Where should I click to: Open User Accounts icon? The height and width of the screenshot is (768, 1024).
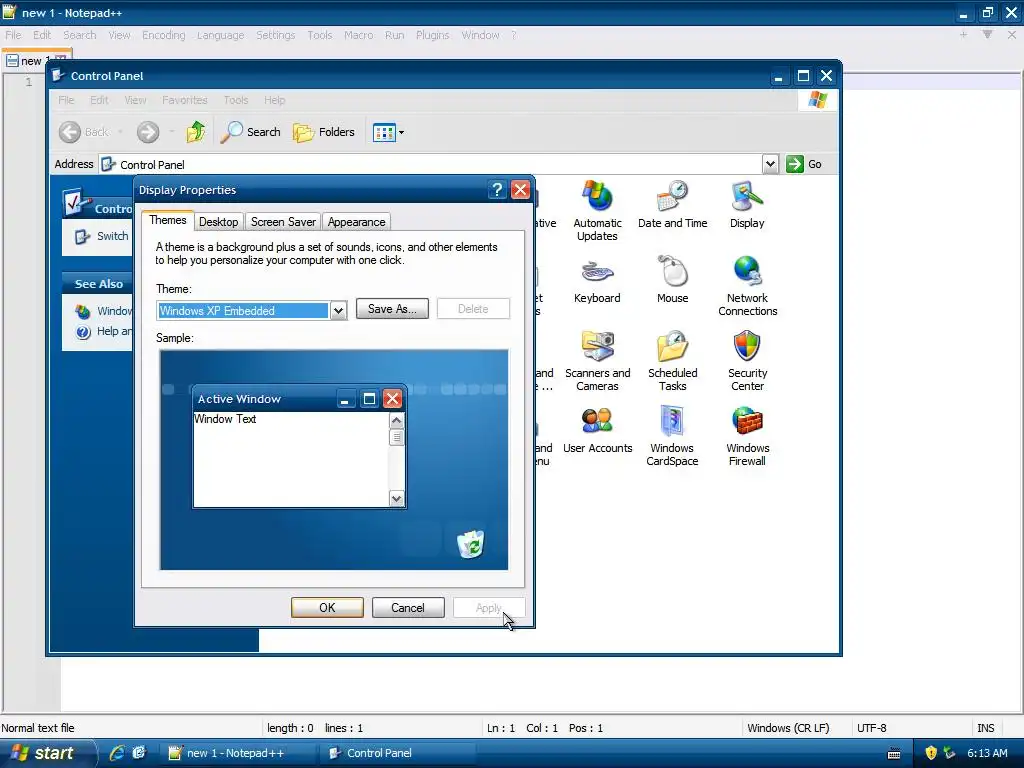click(x=597, y=430)
